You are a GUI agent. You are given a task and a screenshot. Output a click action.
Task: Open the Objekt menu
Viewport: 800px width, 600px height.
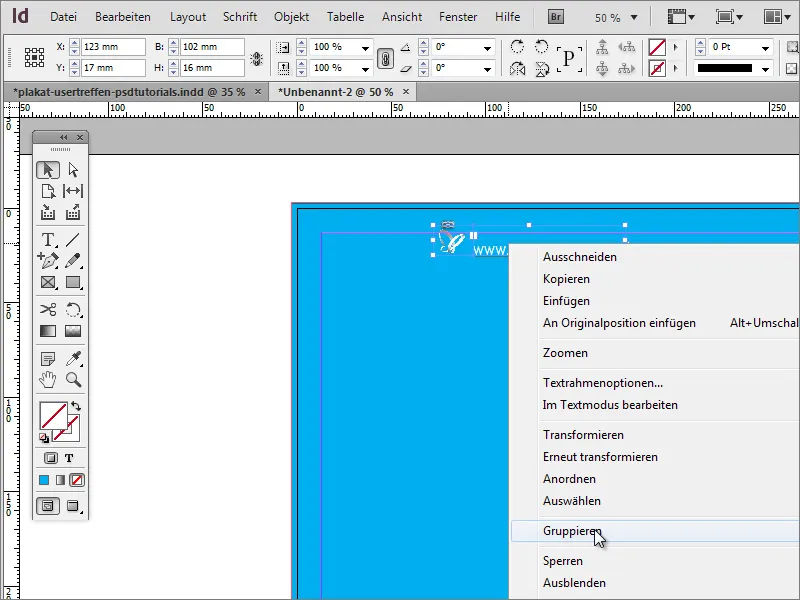[291, 17]
